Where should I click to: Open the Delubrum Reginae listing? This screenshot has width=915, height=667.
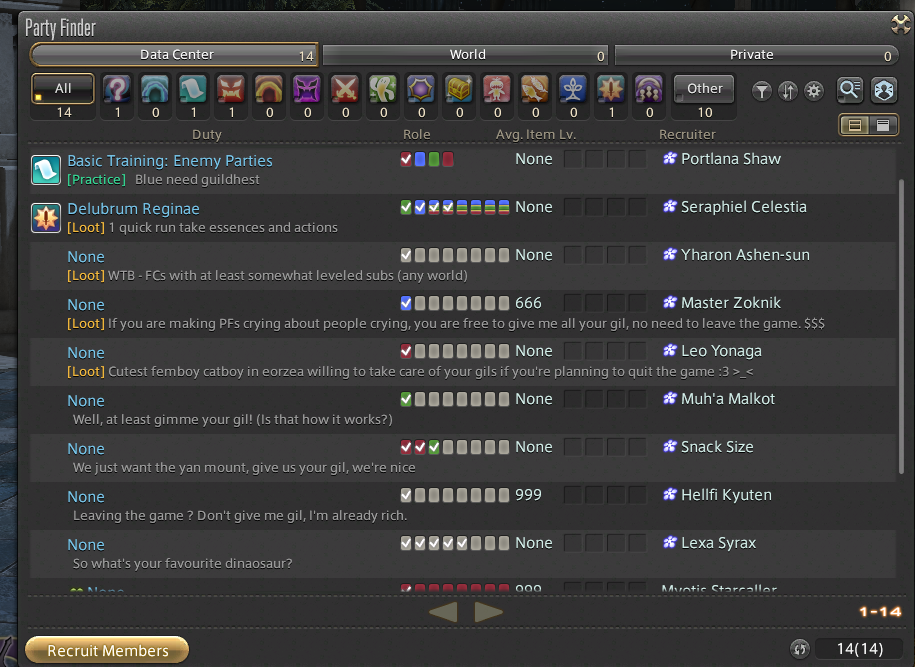coord(463,218)
